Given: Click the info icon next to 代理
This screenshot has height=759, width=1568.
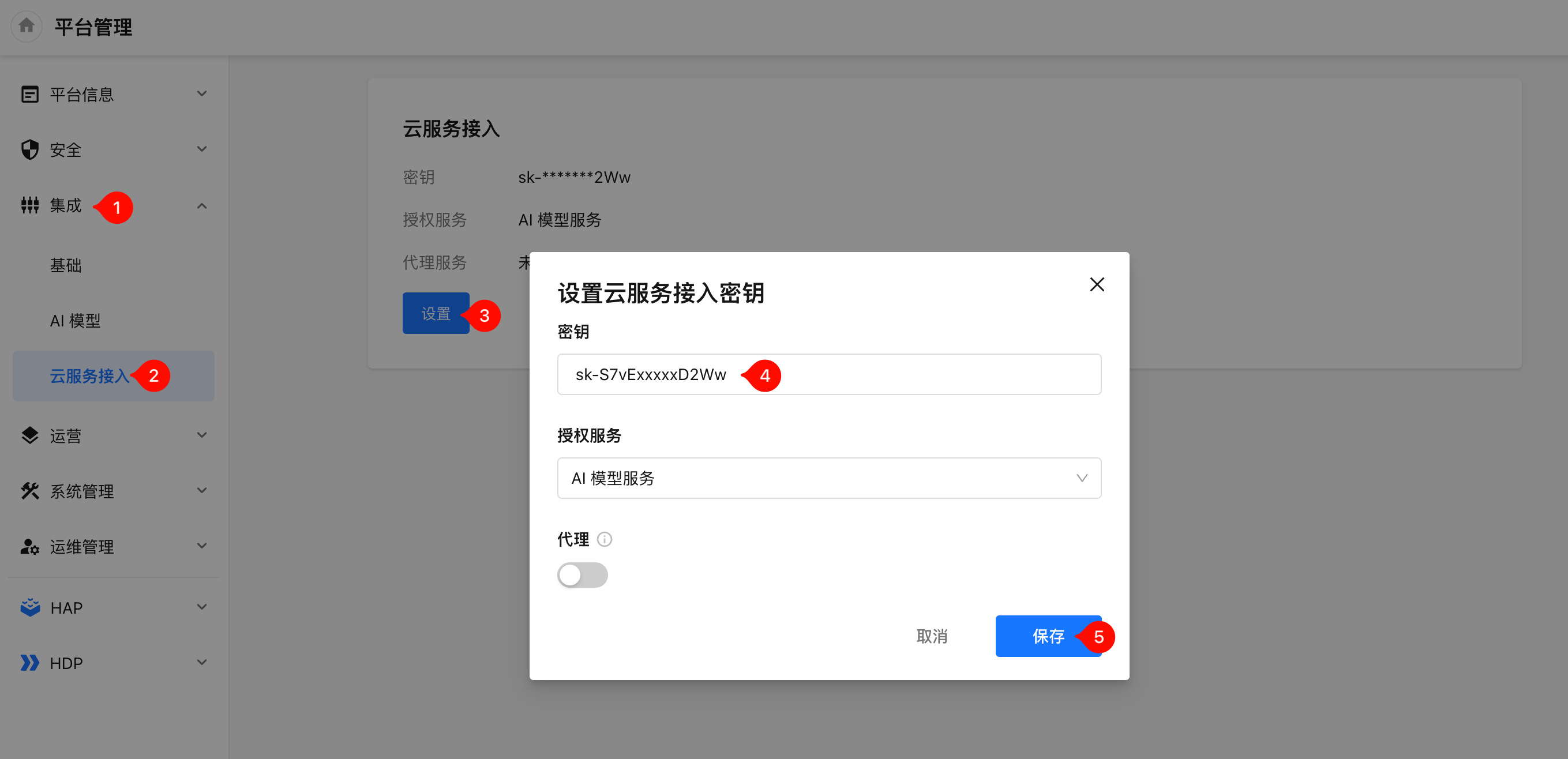Looking at the screenshot, I should [x=605, y=539].
